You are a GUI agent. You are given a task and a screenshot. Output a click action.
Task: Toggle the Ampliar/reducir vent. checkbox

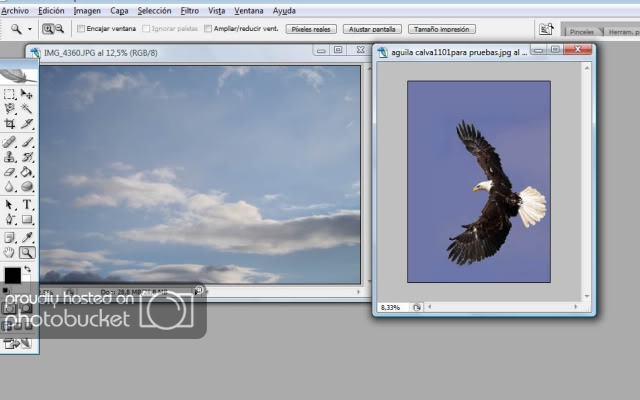tap(208, 30)
